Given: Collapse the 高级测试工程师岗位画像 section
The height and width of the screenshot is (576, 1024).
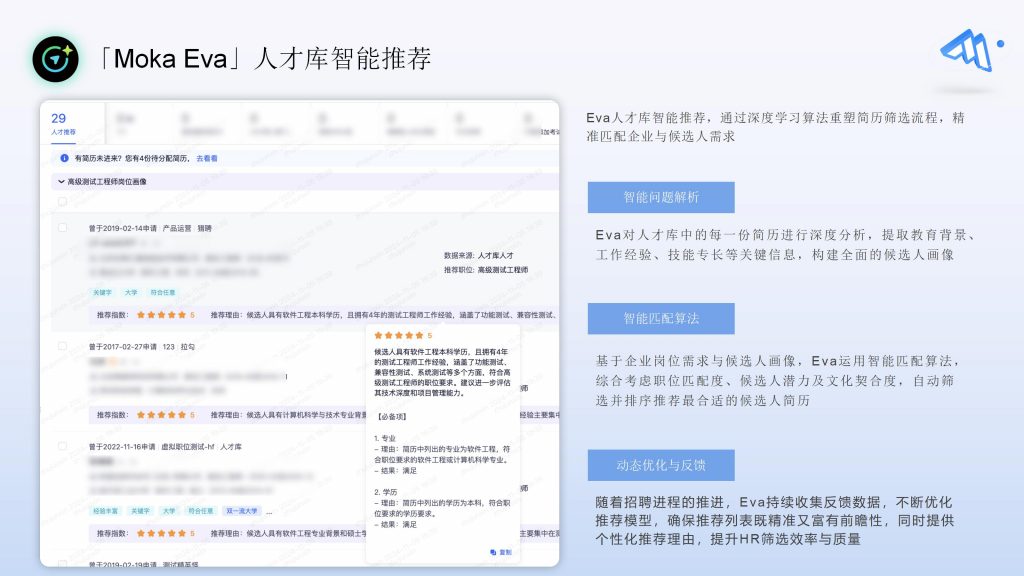Looking at the screenshot, I should (x=60, y=182).
